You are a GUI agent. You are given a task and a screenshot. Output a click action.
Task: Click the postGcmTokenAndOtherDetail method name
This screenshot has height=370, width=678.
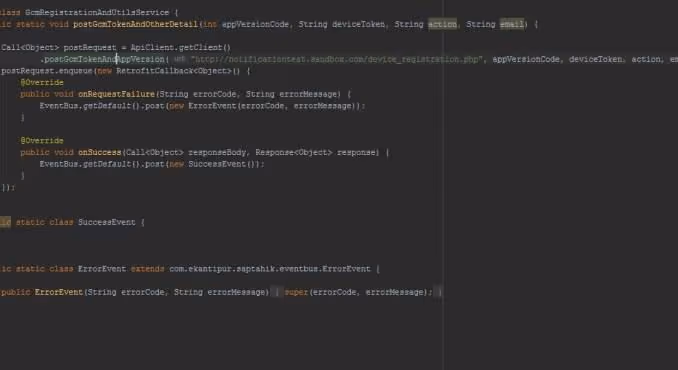(x=135, y=24)
